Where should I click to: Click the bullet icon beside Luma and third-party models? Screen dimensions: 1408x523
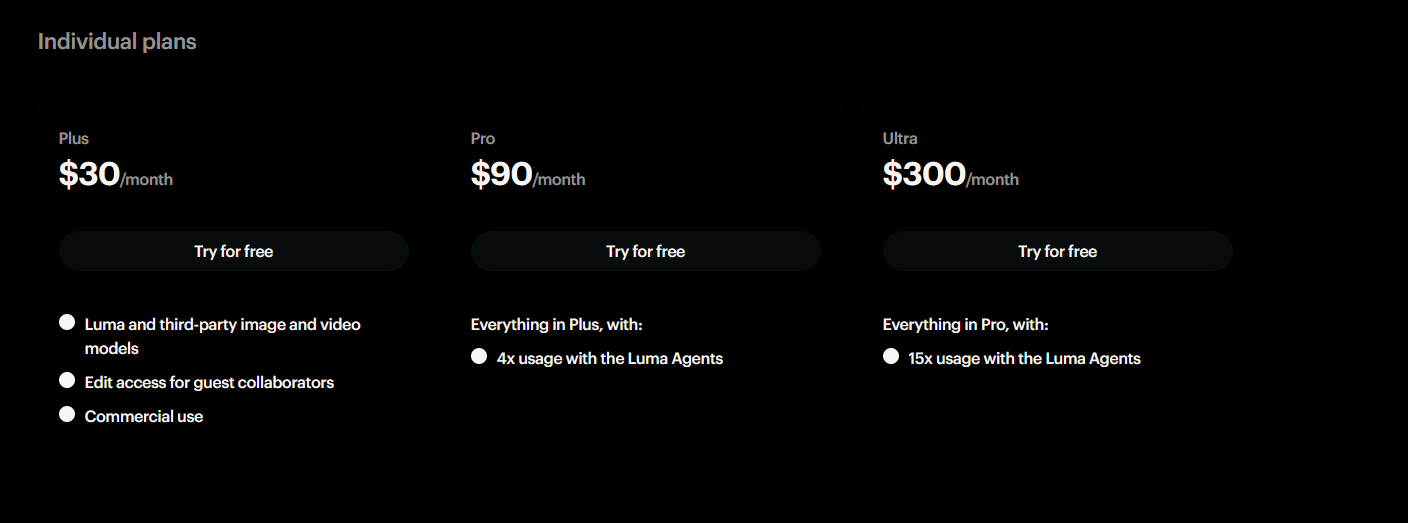pyautogui.click(x=67, y=322)
